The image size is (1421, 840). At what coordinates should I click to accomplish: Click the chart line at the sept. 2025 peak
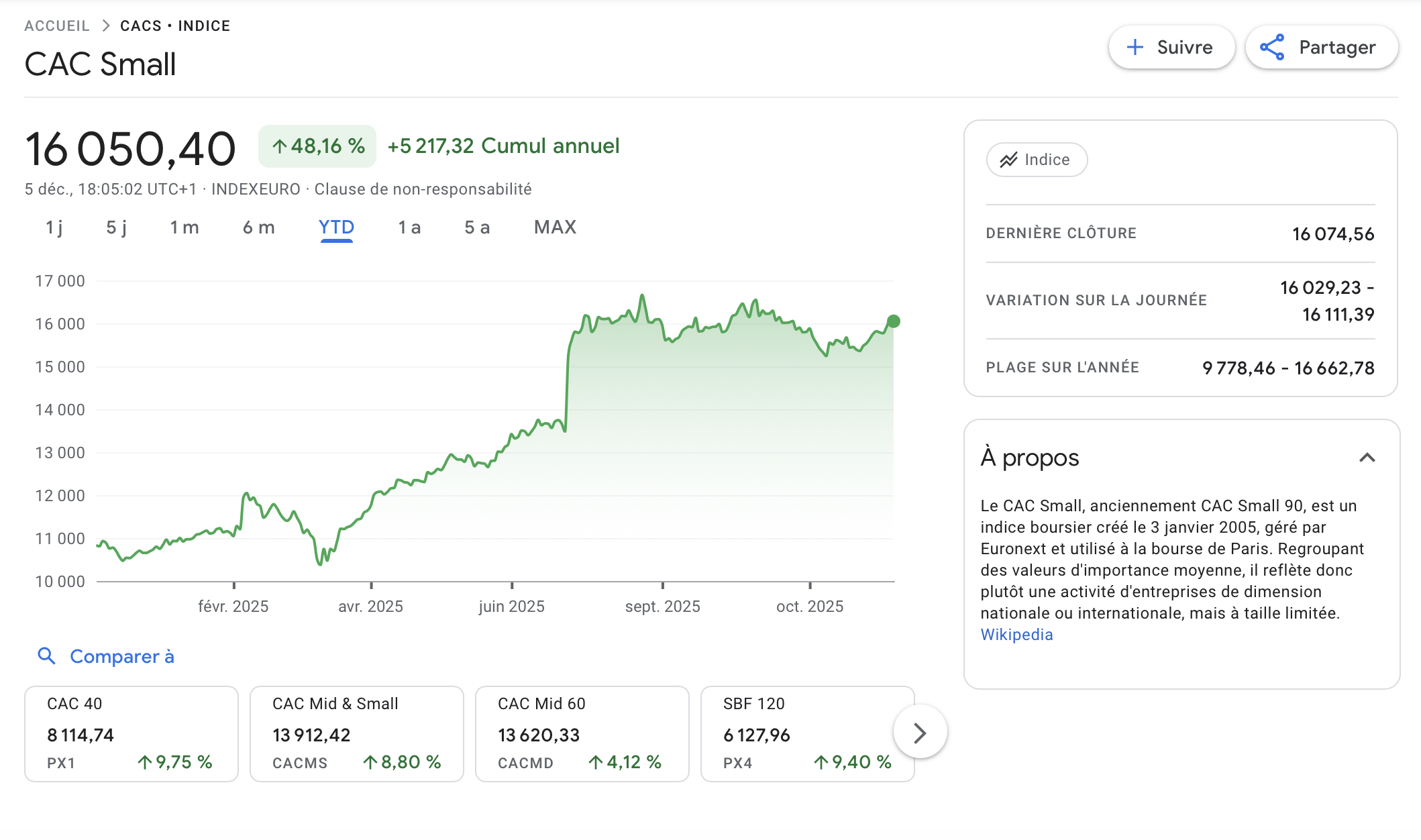[642, 296]
